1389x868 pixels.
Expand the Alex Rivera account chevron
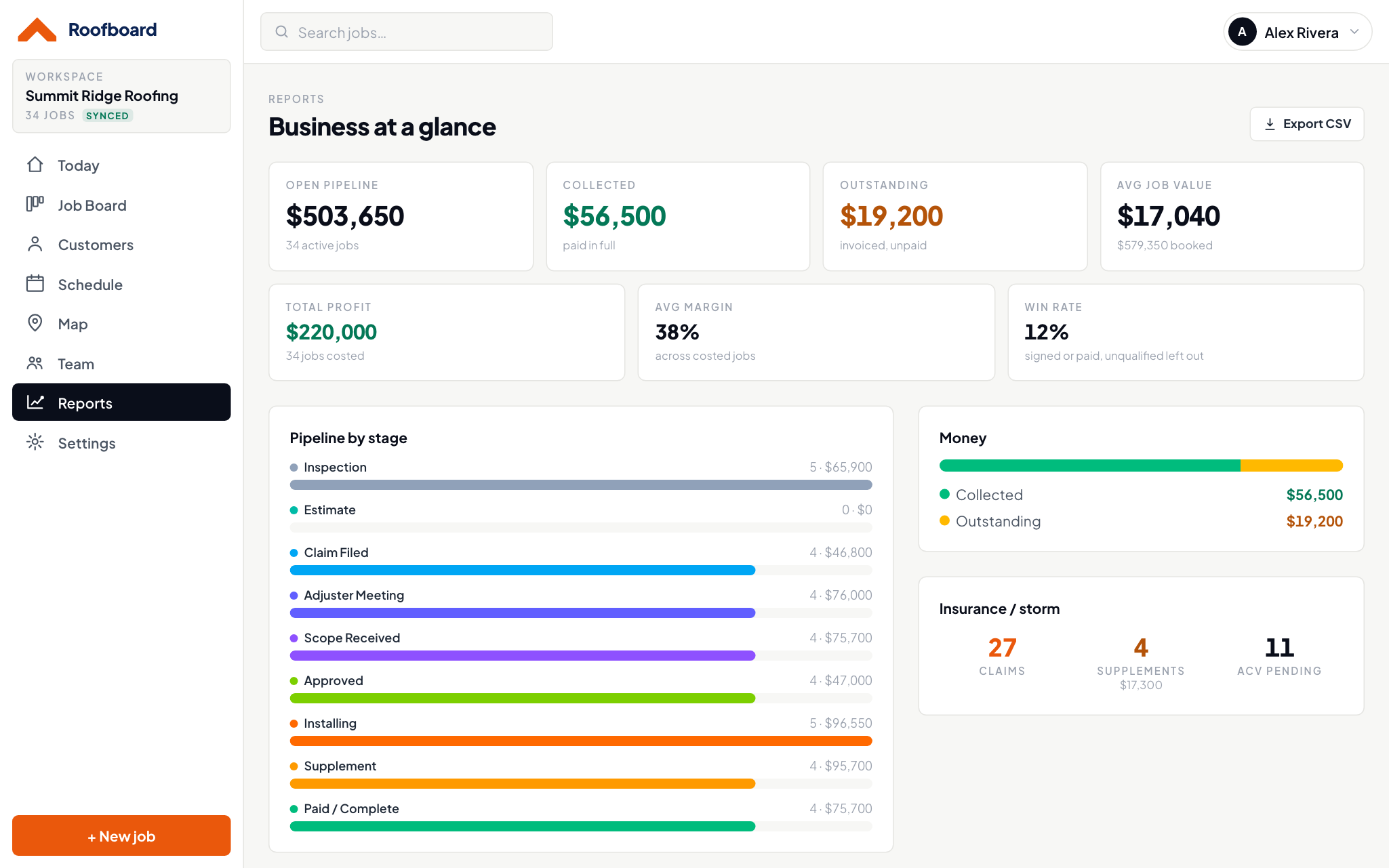(1354, 32)
